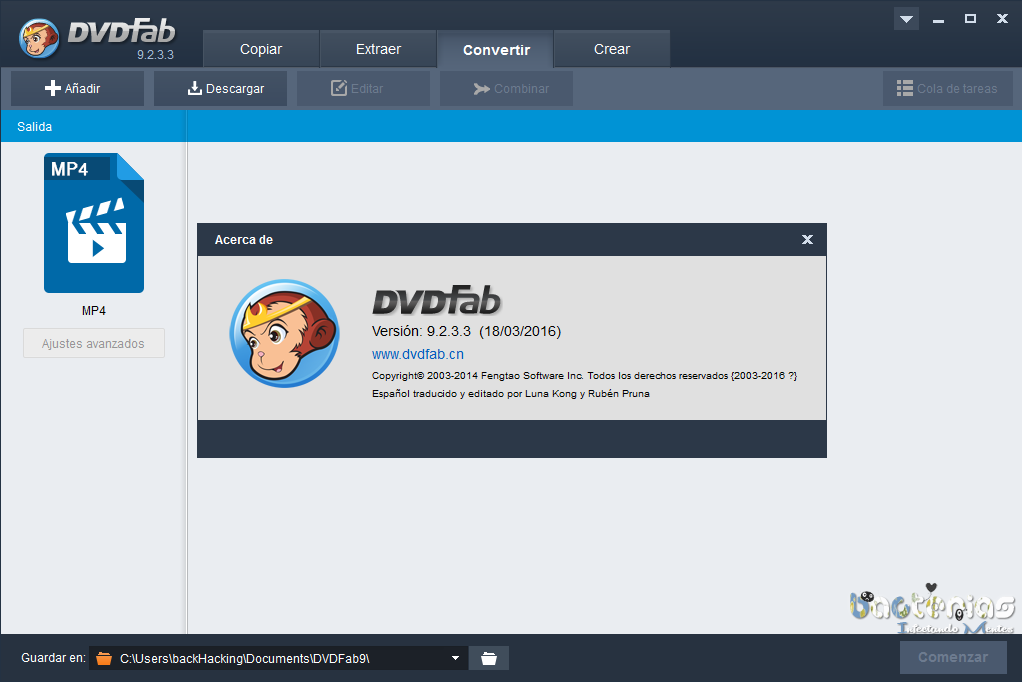Click the Editar button
This screenshot has height=682, width=1022.
[x=363, y=89]
